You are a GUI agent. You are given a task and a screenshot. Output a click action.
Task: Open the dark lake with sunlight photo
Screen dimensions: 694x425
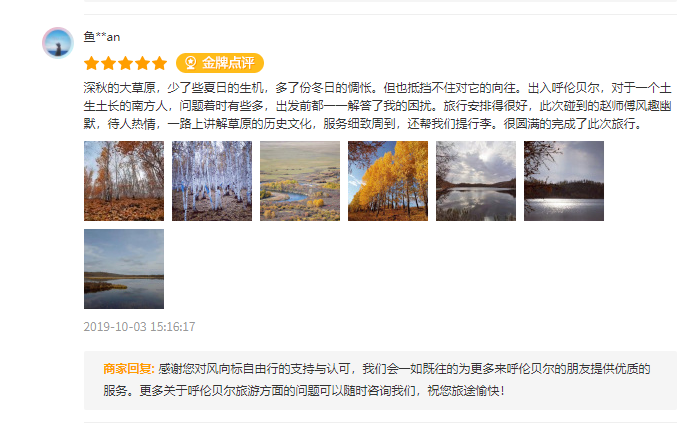pyautogui.click(x=564, y=181)
